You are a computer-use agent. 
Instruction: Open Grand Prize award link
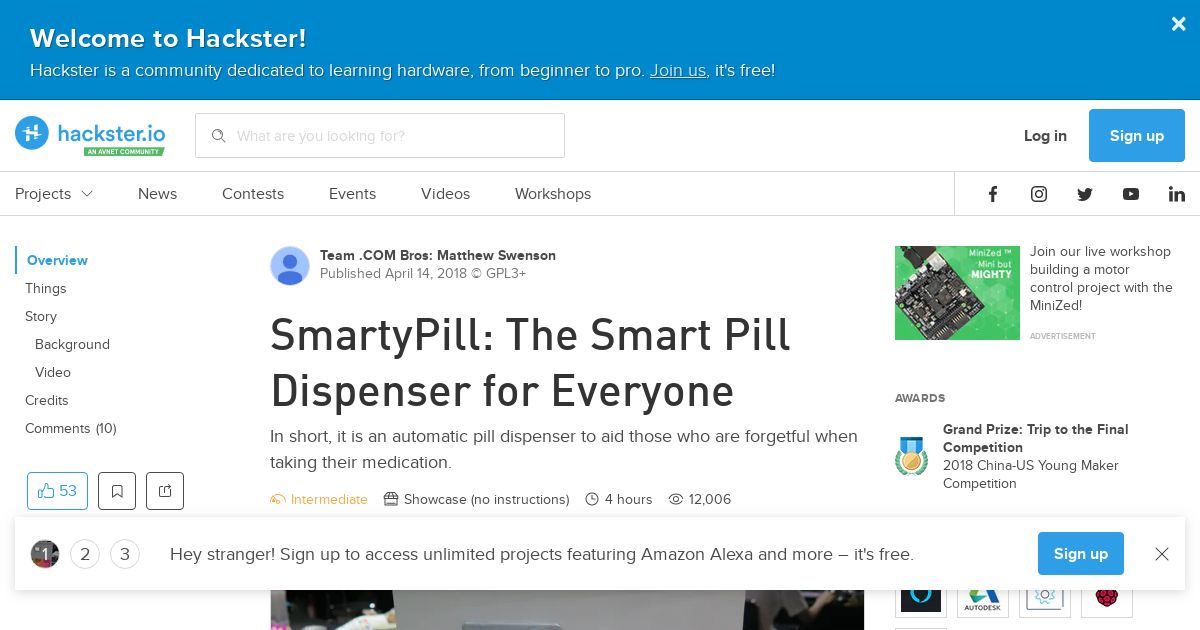[x=1036, y=438]
